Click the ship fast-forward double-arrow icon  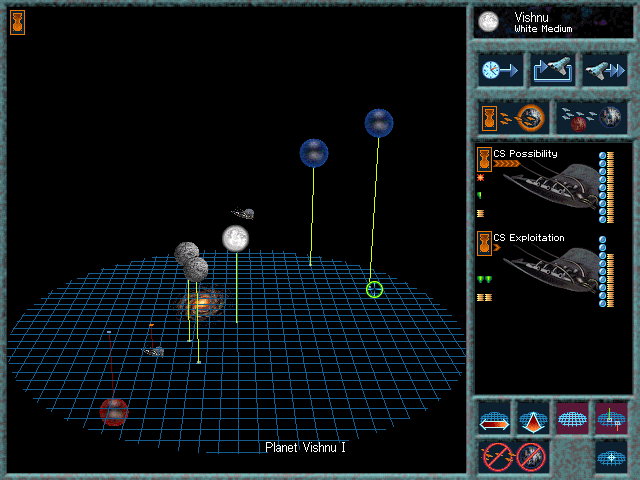(604, 70)
